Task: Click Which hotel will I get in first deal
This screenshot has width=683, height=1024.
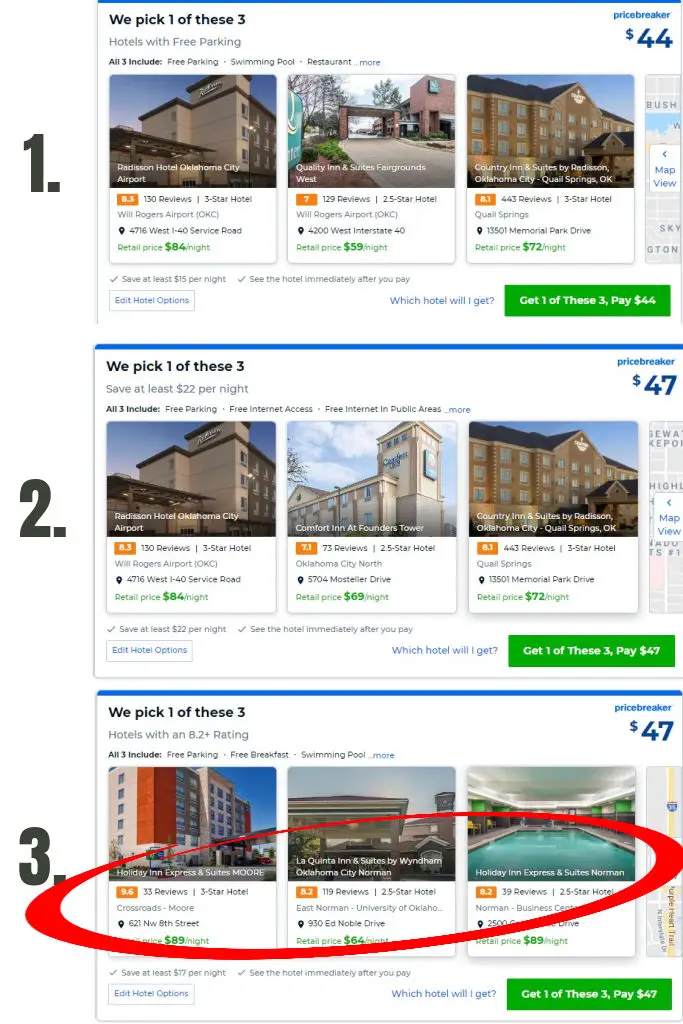Action: pyautogui.click(x=442, y=300)
